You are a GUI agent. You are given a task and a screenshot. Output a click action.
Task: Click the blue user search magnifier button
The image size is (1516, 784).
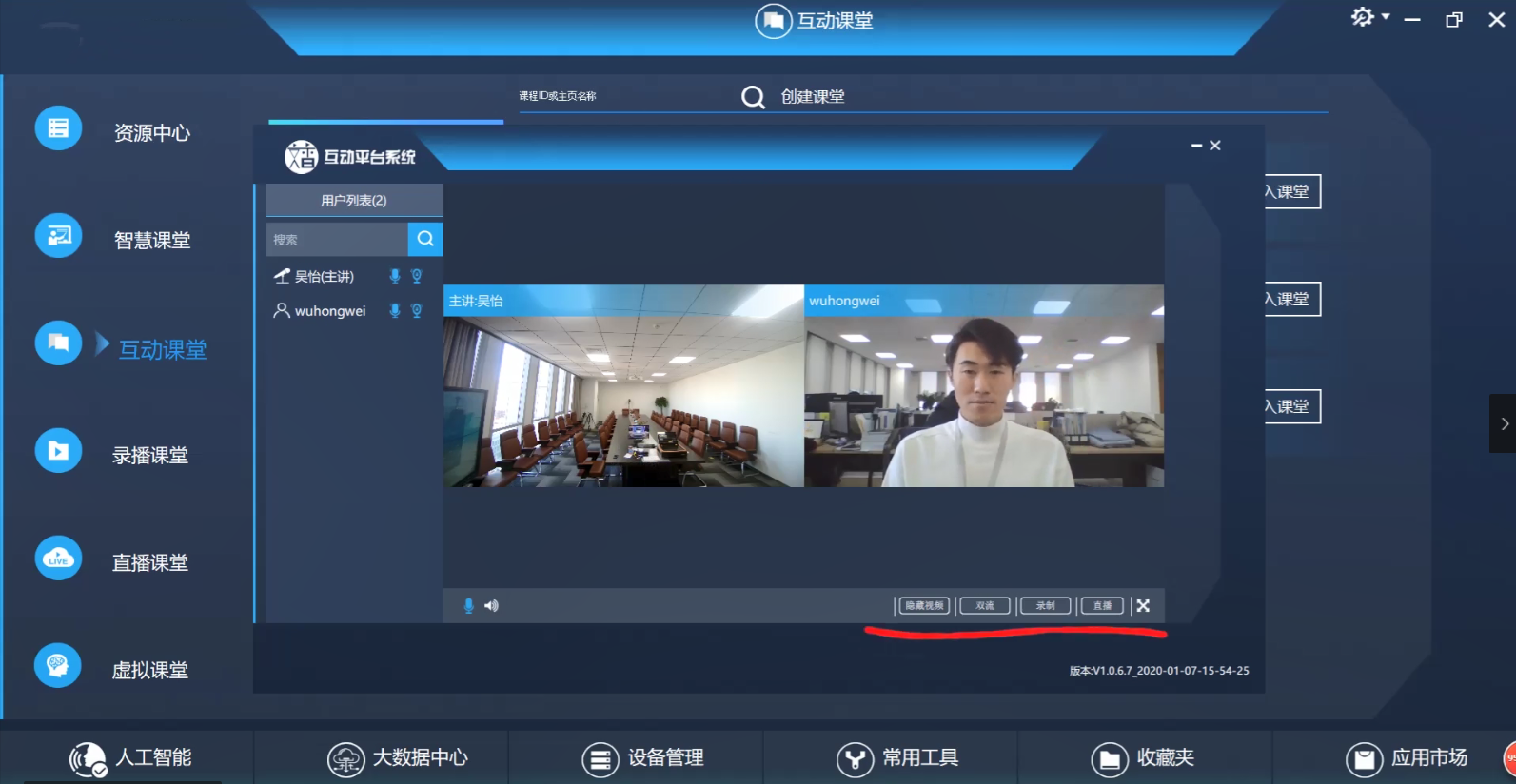[425, 239]
